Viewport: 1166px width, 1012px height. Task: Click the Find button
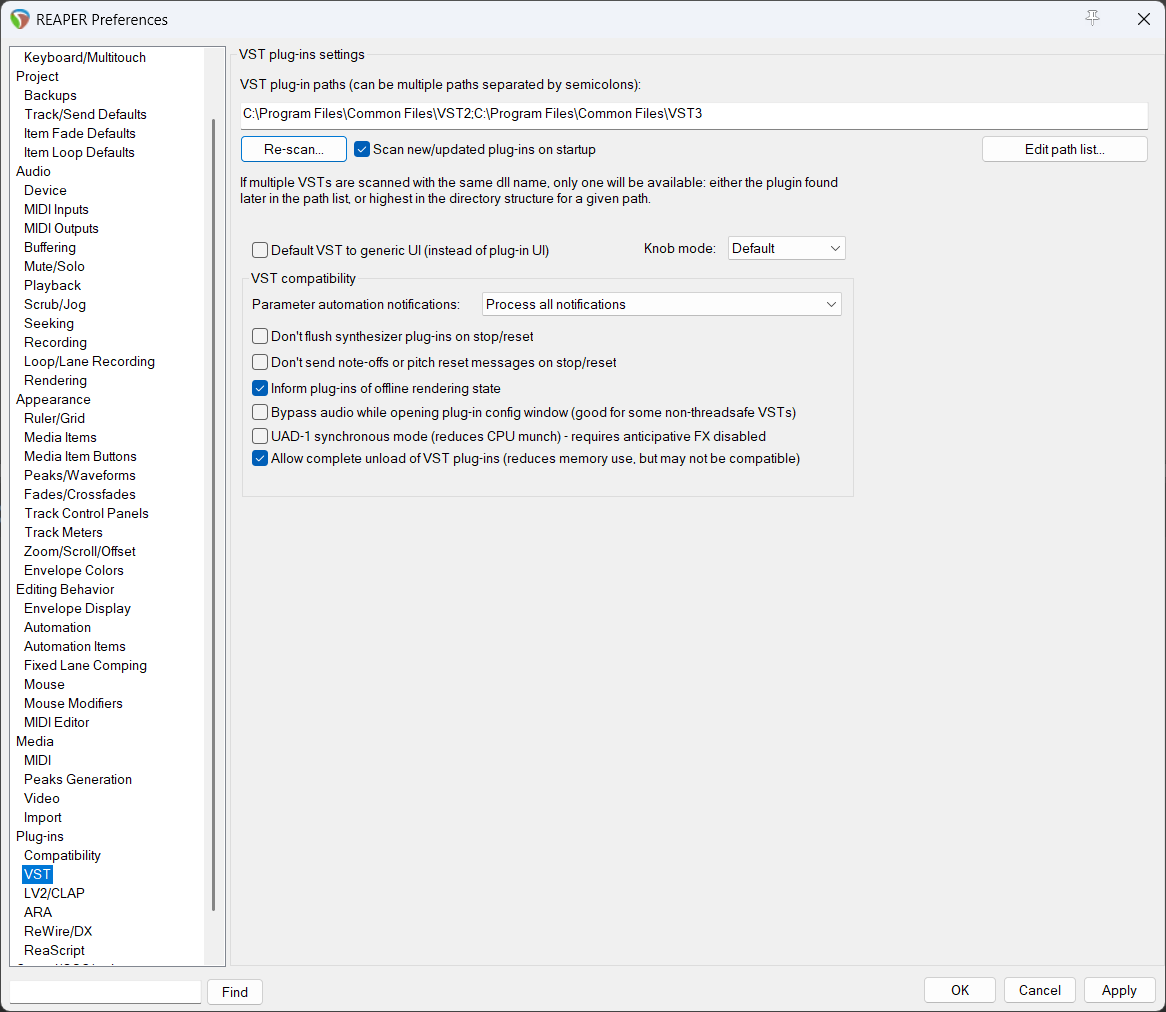234,991
